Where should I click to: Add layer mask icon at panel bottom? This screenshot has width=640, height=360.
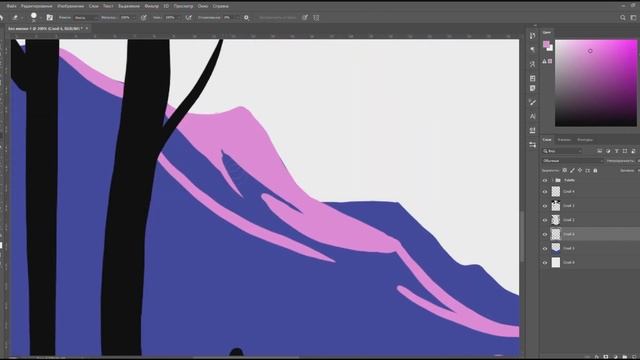606,357
